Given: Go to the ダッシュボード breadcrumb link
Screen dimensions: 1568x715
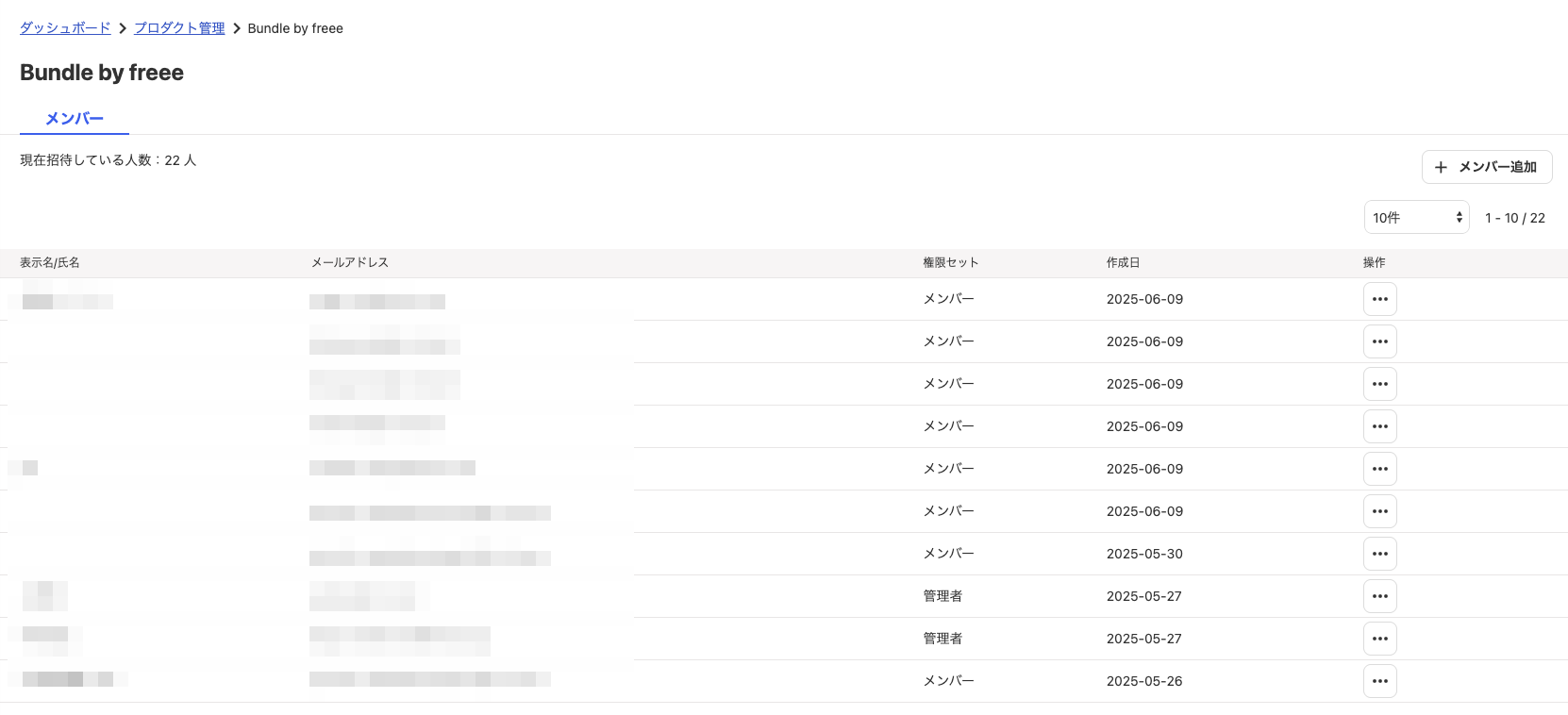Looking at the screenshot, I should [x=65, y=28].
